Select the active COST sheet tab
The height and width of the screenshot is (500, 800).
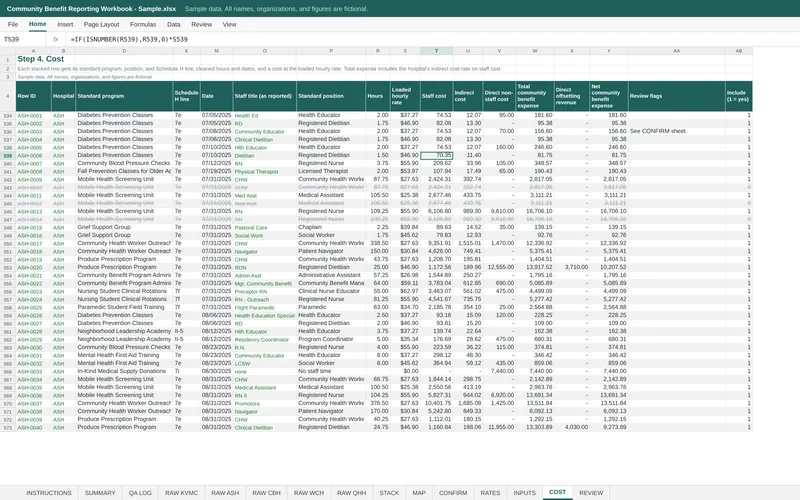pyautogui.click(x=557, y=492)
